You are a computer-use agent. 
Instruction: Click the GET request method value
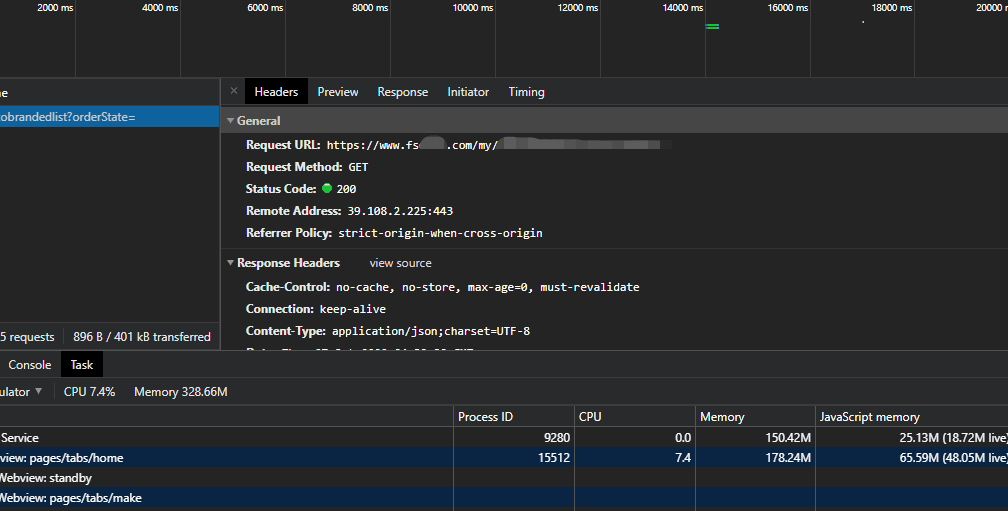tap(358, 167)
